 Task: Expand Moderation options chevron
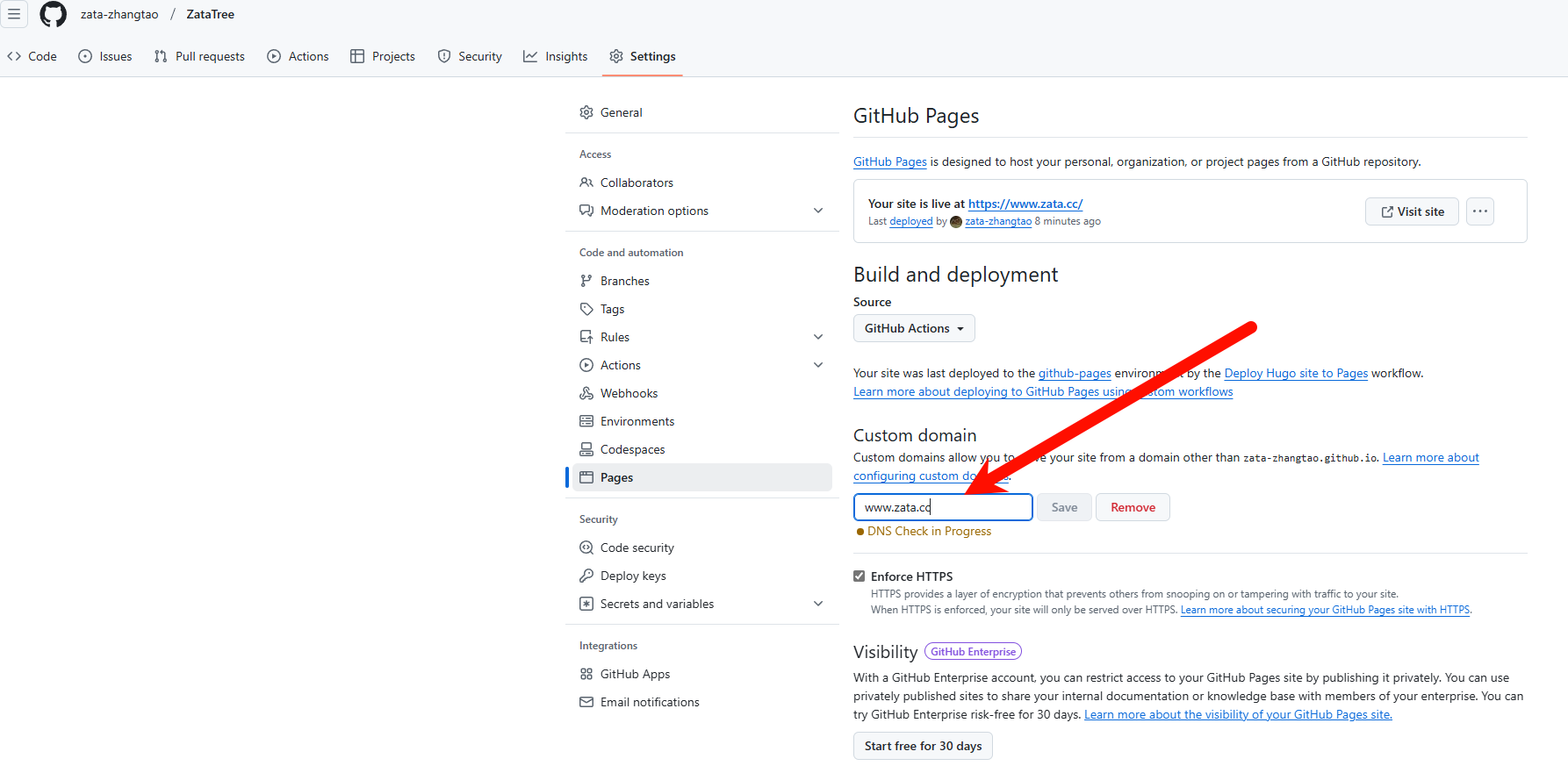818,211
